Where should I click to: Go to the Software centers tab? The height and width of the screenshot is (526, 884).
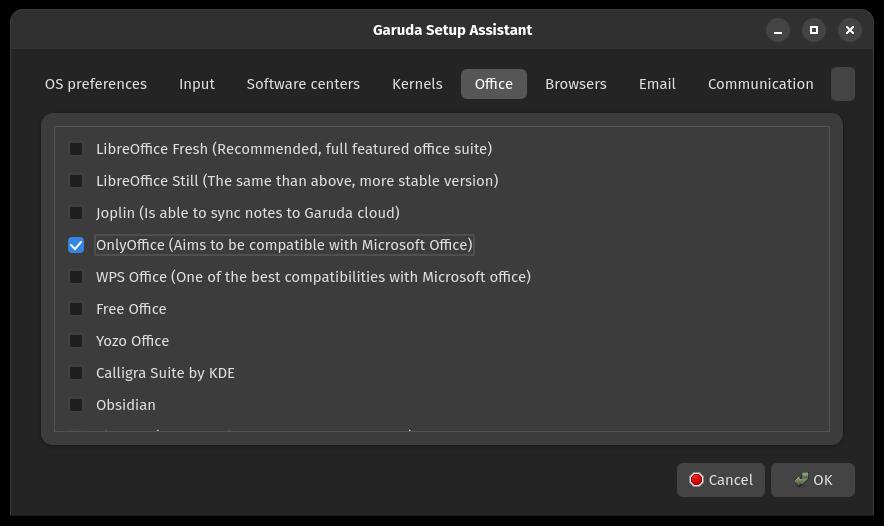[x=303, y=84]
